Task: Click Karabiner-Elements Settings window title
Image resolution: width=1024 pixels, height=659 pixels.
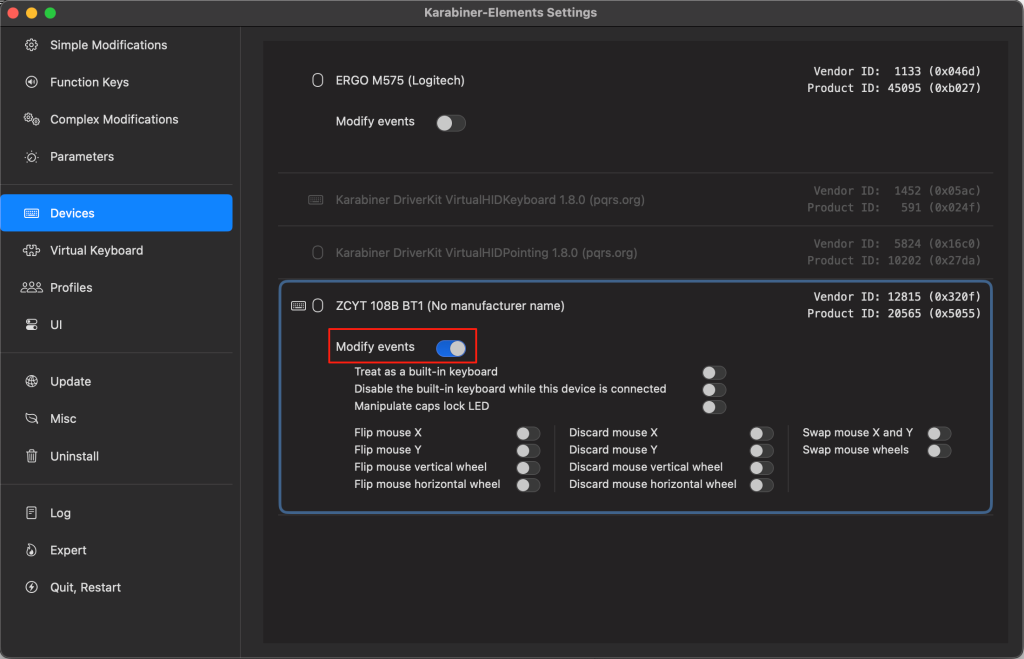Action: (511, 12)
